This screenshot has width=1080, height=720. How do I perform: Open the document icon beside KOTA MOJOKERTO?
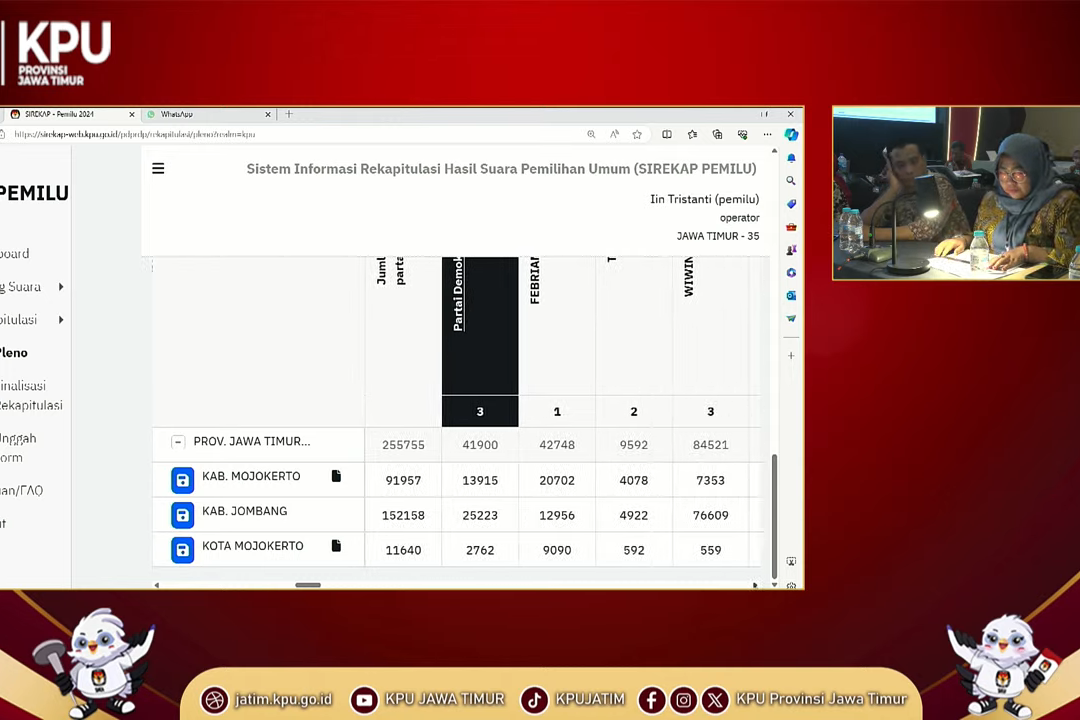[x=336, y=546]
